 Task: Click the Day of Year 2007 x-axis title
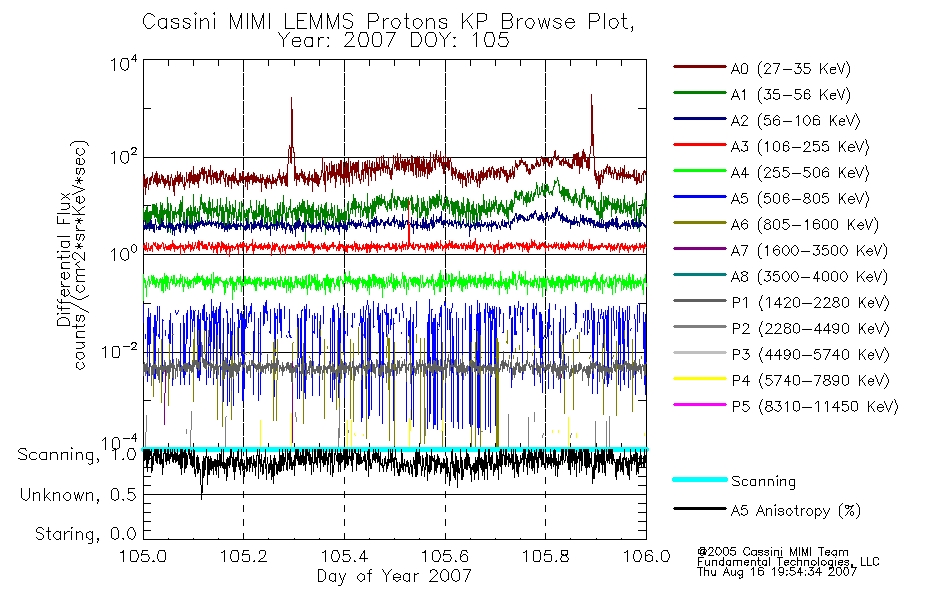[x=394, y=576]
